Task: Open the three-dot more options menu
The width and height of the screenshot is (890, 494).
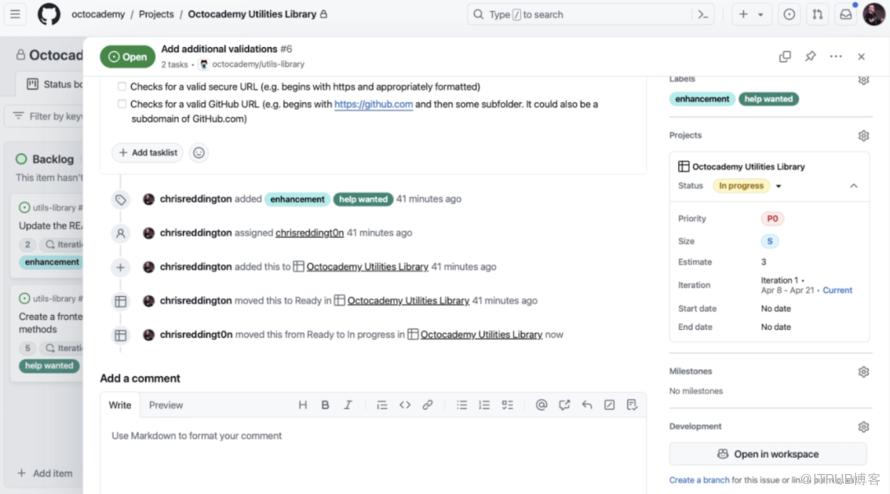Action: [x=836, y=56]
